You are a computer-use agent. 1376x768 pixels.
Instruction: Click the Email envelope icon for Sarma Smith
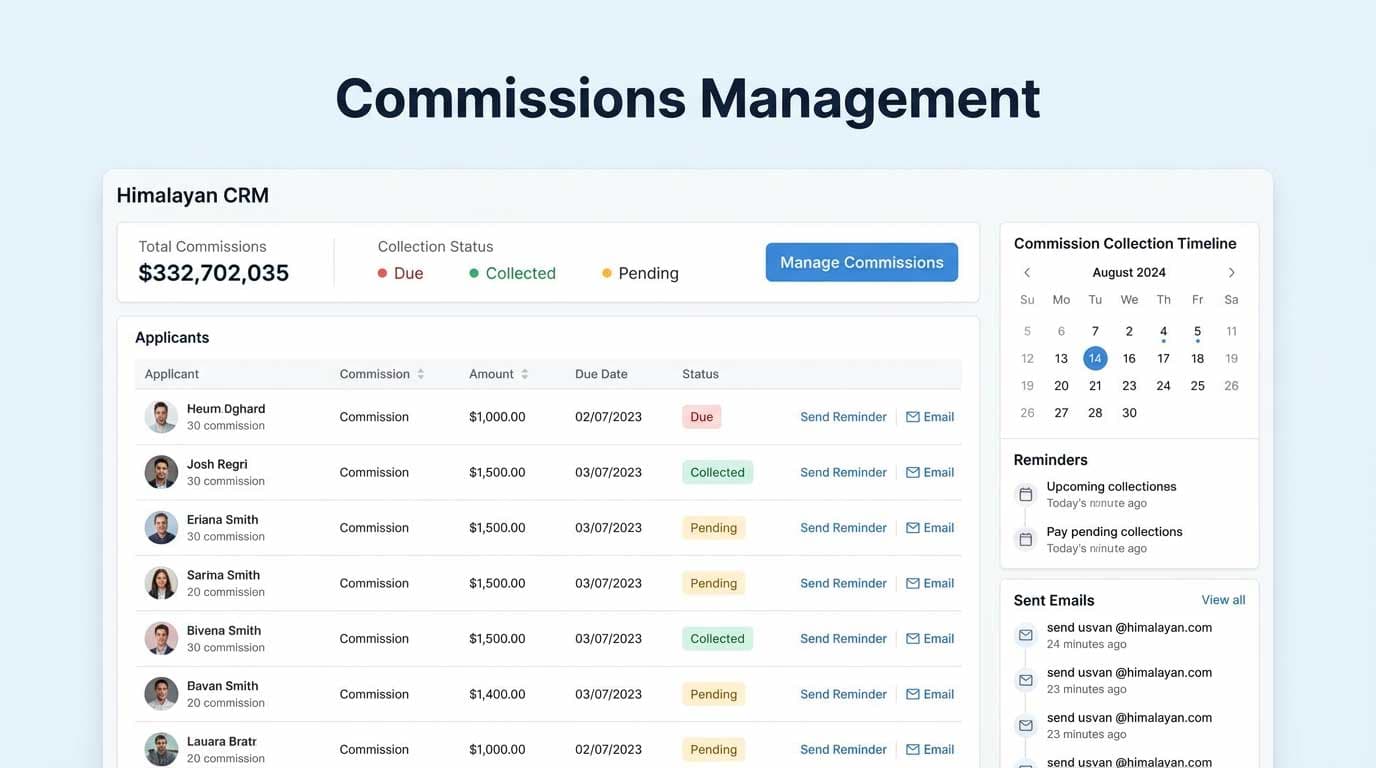coord(912,582)
